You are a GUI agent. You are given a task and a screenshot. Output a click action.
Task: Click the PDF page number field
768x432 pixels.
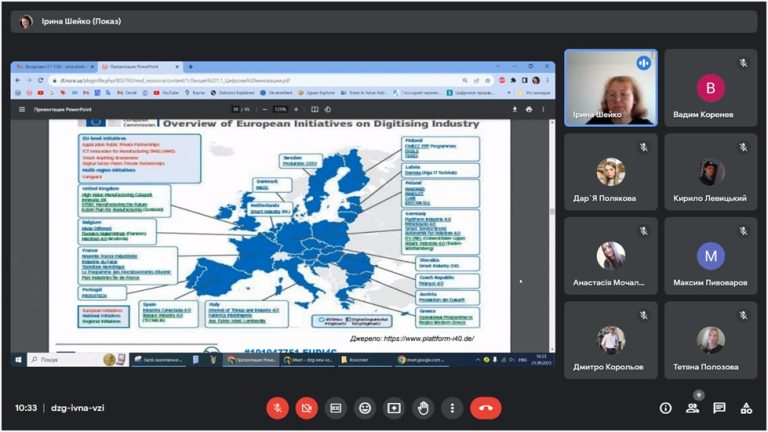[236, 109]
